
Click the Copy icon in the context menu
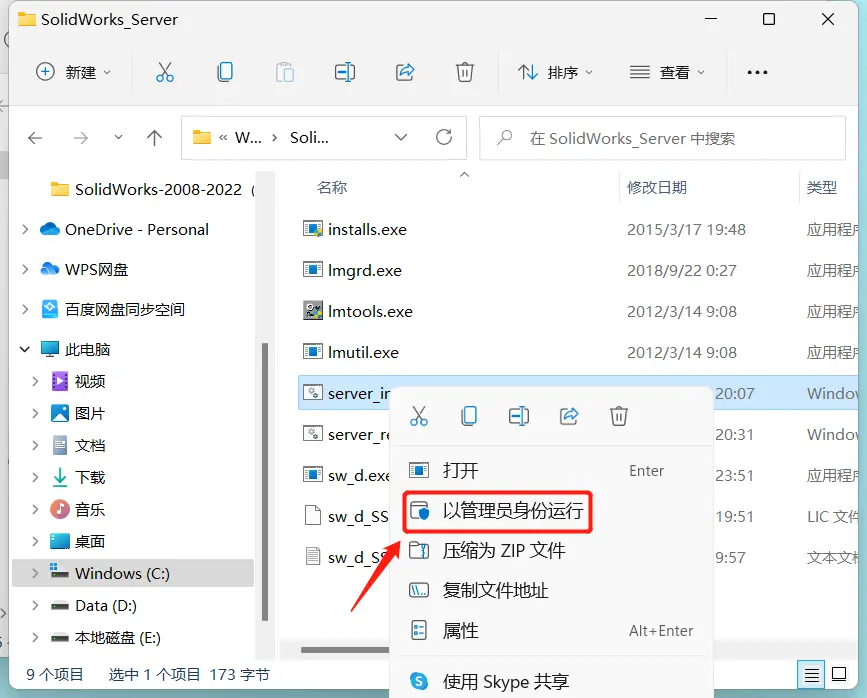pos(469,416)
